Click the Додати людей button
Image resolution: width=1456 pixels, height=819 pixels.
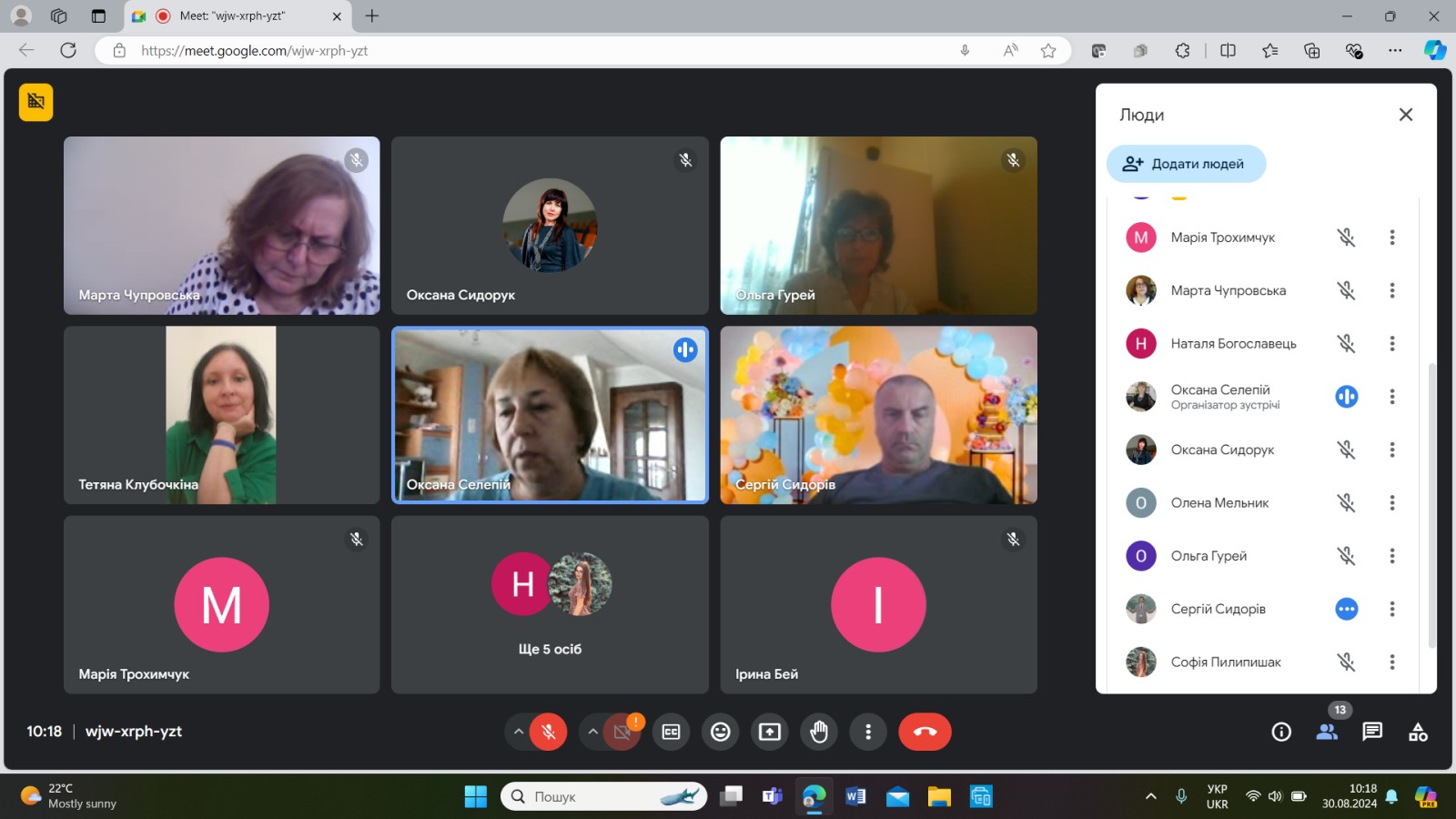point(1186,164)
